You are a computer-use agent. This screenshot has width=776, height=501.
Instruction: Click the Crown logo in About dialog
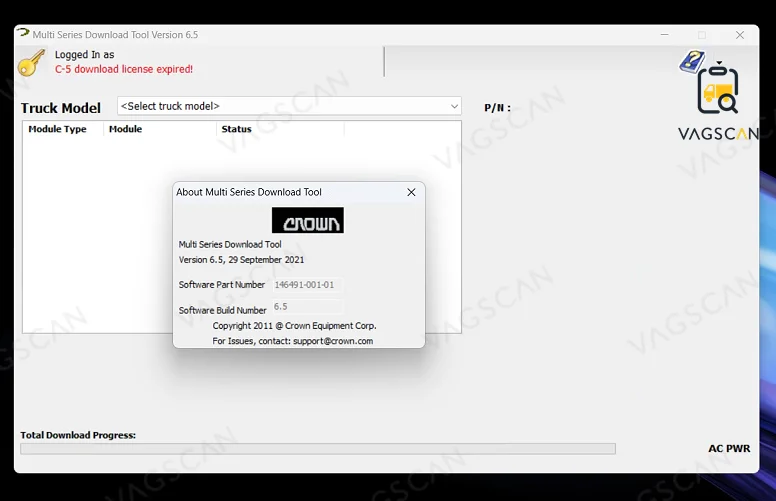(307, 220)
